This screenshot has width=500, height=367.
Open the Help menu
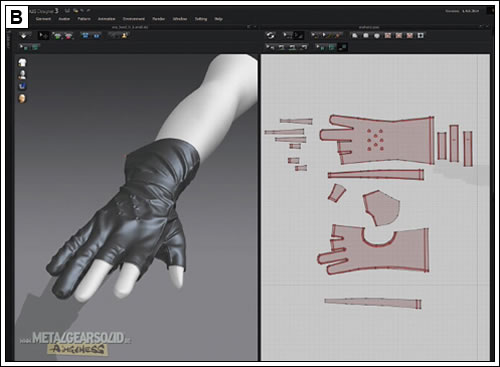click(218, 19)
